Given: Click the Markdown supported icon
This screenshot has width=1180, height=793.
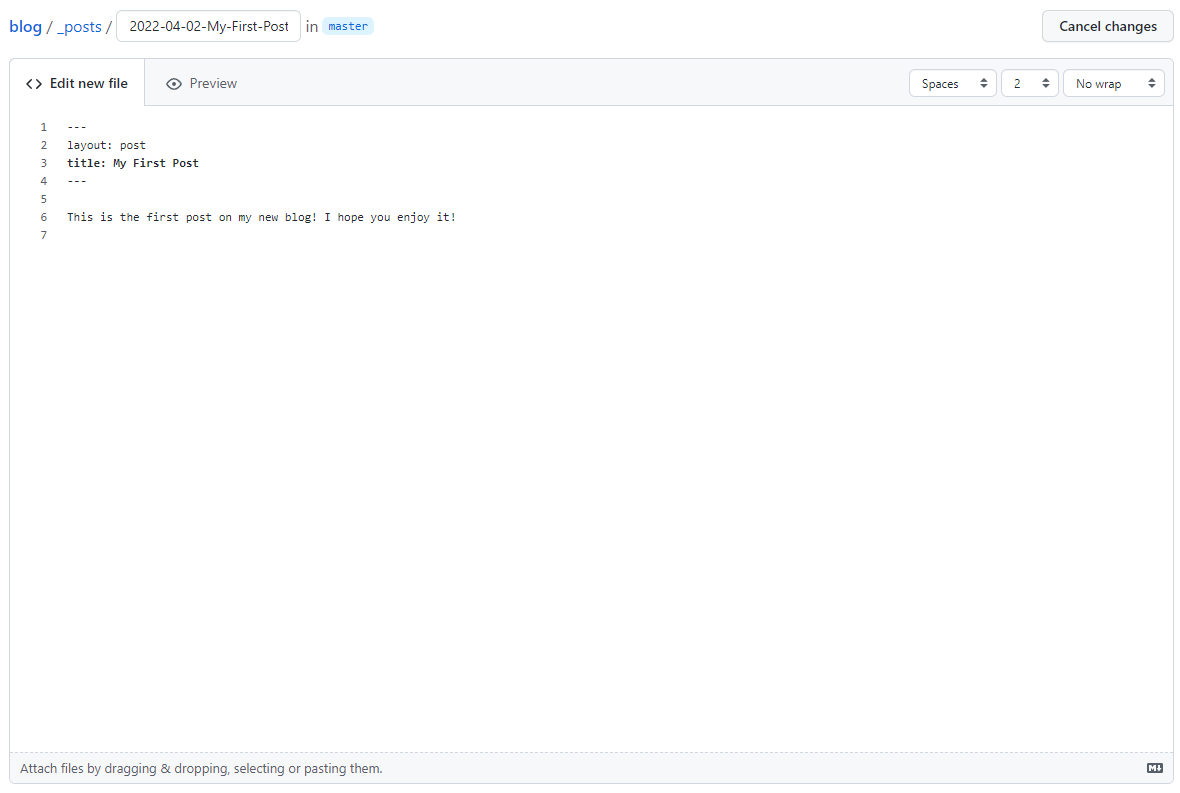Looking at the screenshot, I should 1154,768.
